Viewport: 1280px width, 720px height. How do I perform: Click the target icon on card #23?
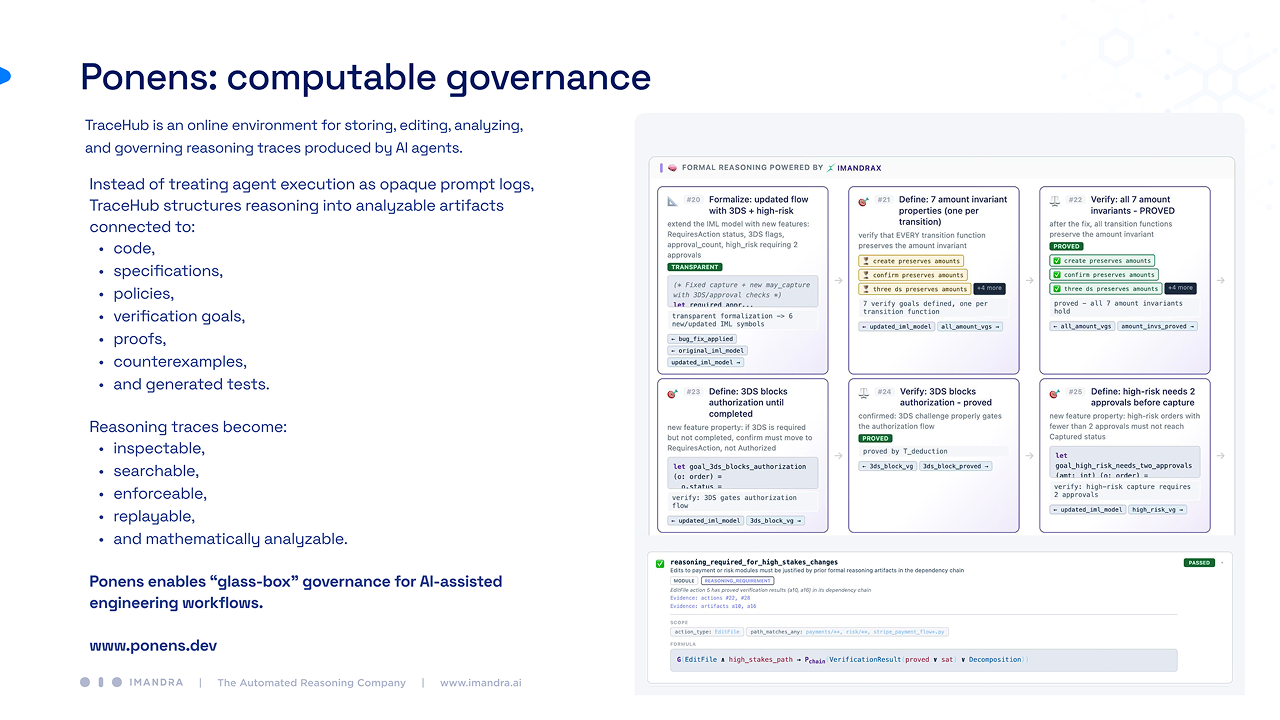(672, 392)
